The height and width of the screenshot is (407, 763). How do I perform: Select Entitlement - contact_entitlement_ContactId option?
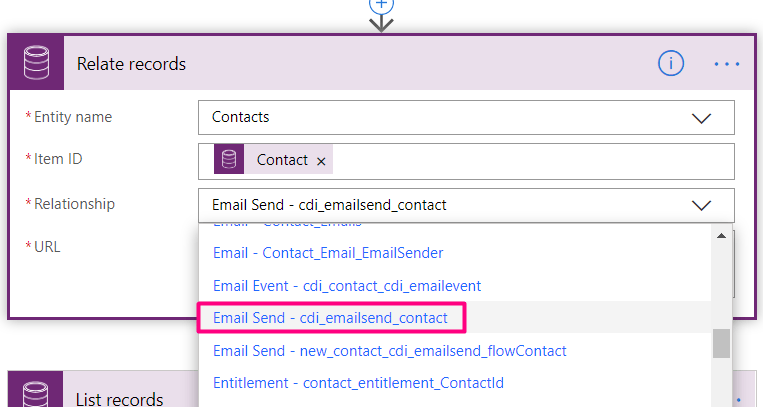point(358,383)
